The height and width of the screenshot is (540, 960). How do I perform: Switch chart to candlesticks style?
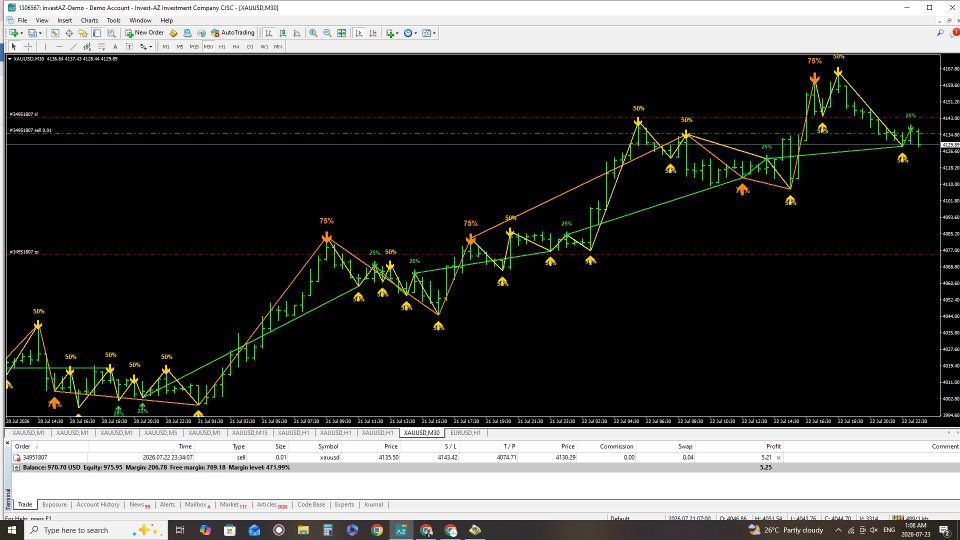pos(283,33)
